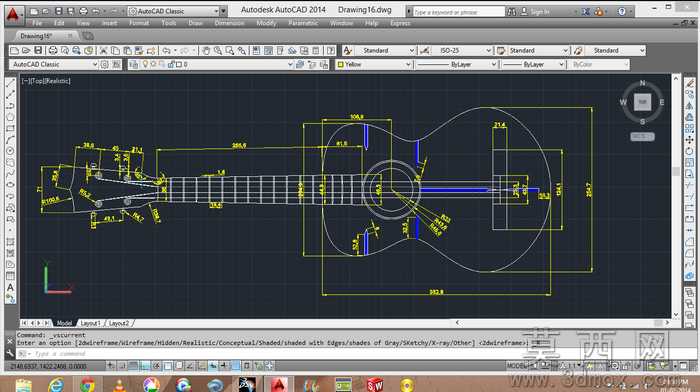Click the Text Style icon
Viewport: 700px width, 392px height.
click(x=348, y=50)
